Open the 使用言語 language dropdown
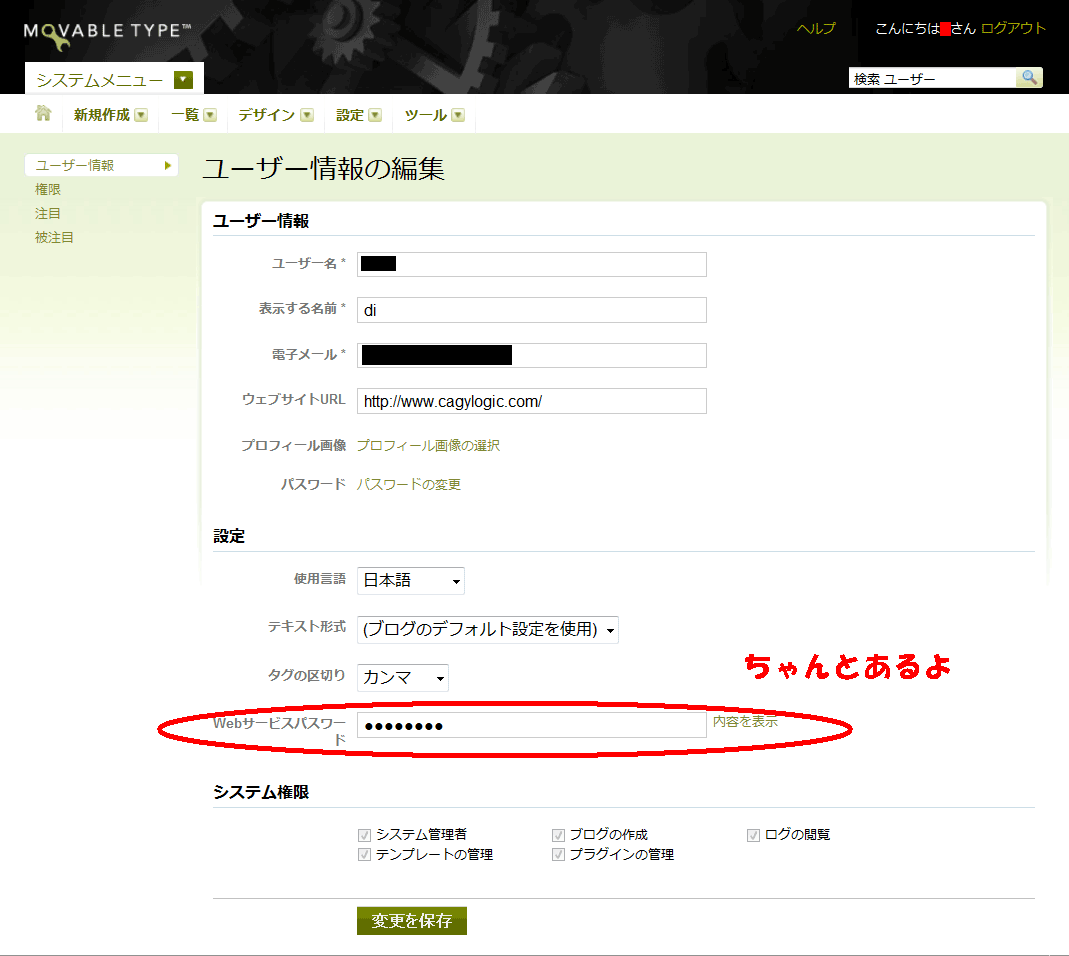Screen dimensions: 1069x956 411,580
